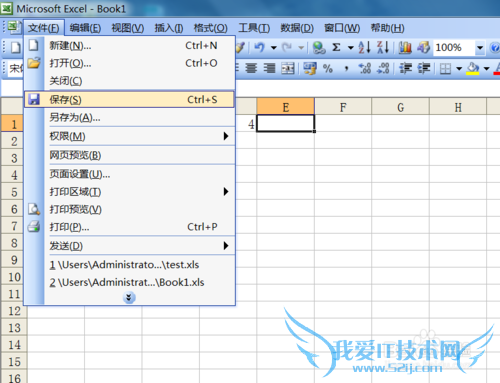Open the undo history dropdown arrow
500x383 pixels.
click(274, 48)
